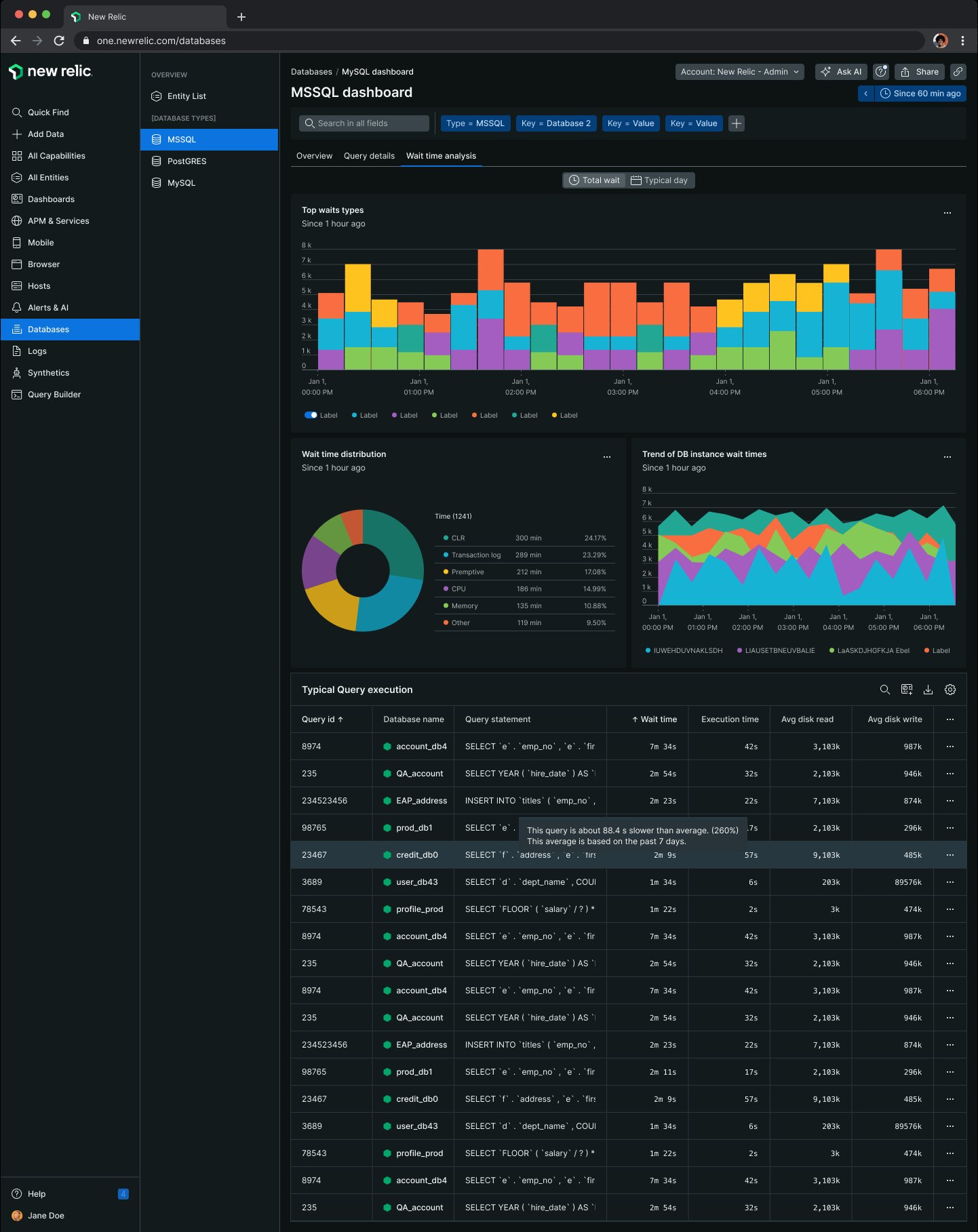The height and width of the screenshot is (1232, 978).
Task: Open query table settings gear
Action: click(x=950, y=690)
